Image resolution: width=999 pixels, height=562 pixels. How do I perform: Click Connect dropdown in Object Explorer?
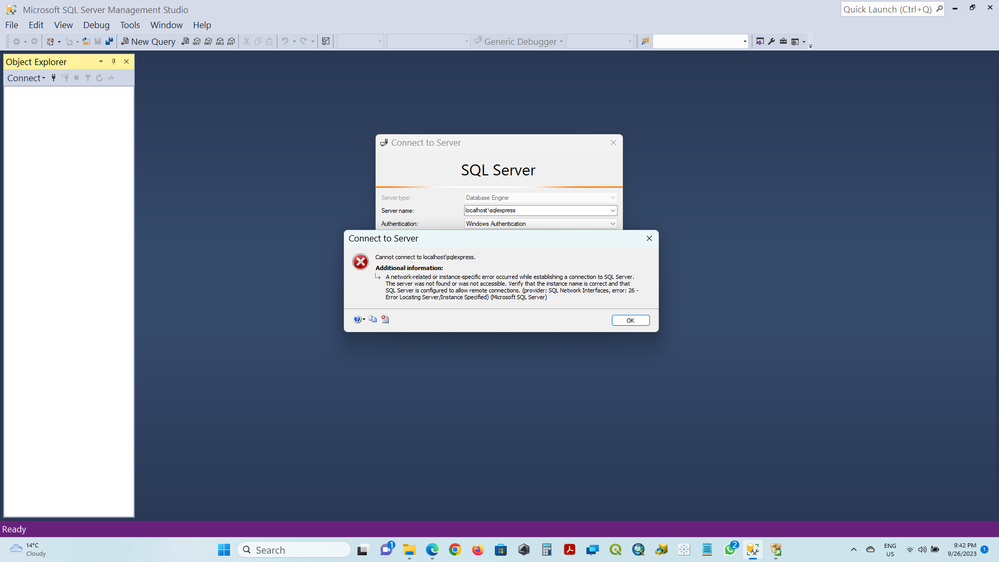coord(26,78)
